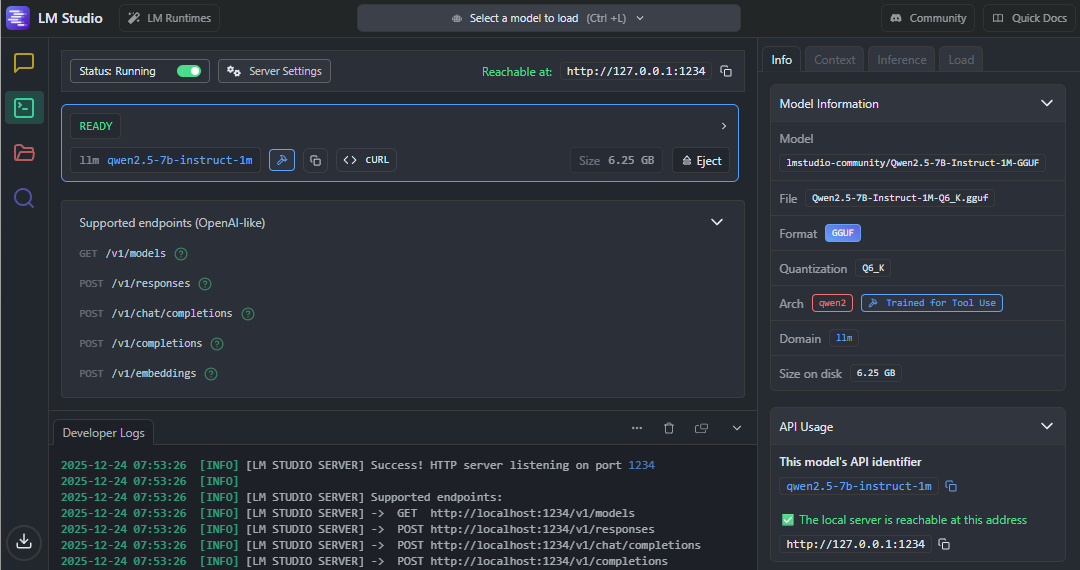Switch to the Inference tab
This screenshot has height=570, width=1080.
click(x=901, y=59)
